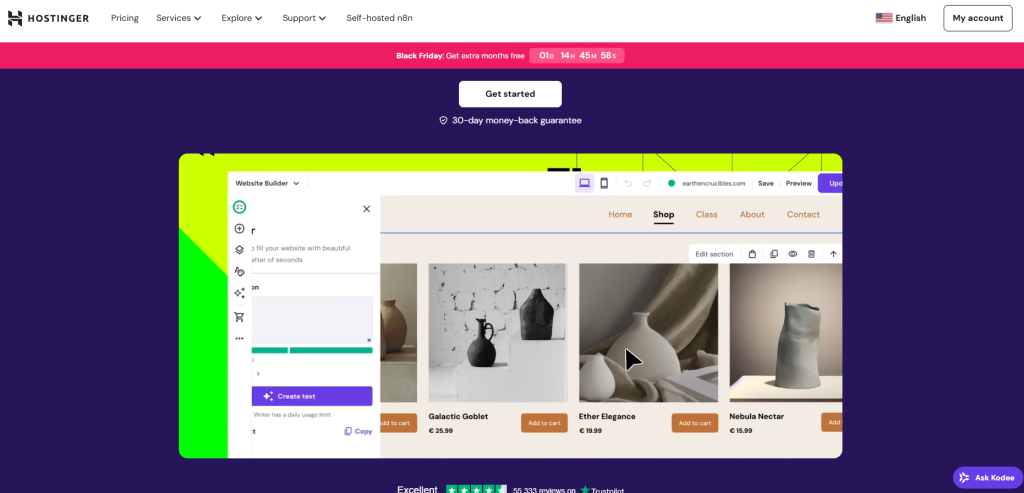Click the Get started button
1024x493 pixels.
tap(510, 94)
